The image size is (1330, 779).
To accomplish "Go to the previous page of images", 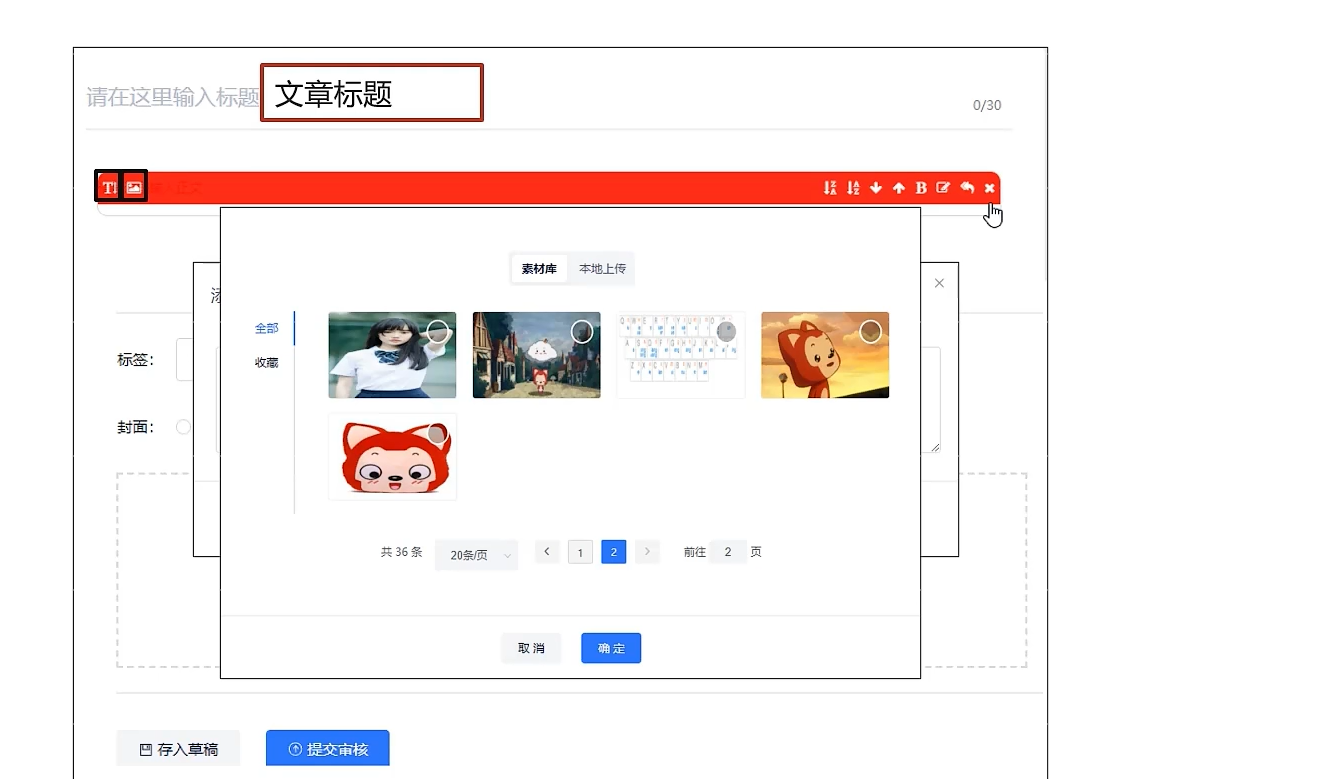I will click(547, 552).
